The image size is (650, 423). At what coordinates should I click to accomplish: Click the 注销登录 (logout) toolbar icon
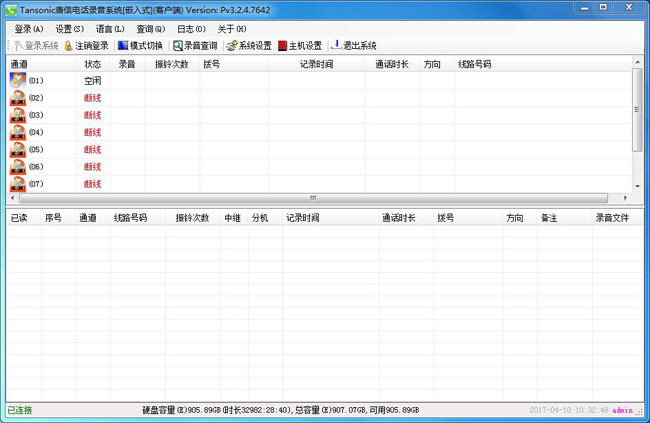(68, 46)
